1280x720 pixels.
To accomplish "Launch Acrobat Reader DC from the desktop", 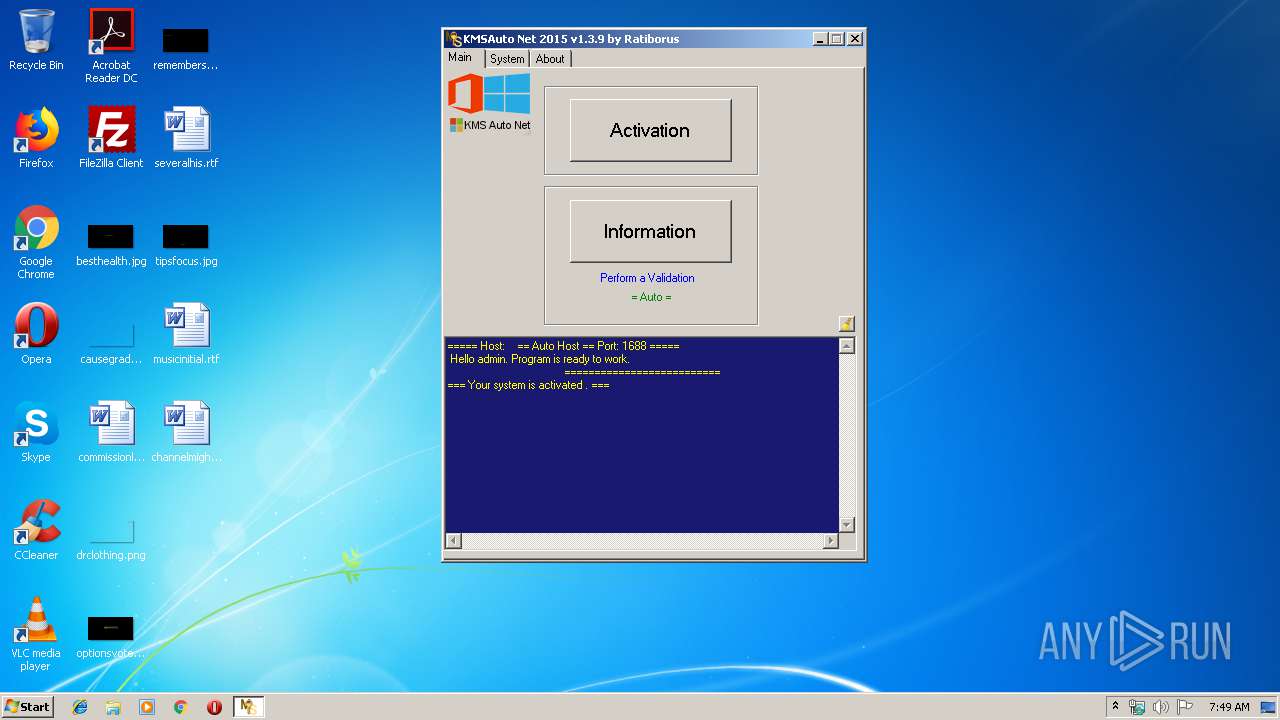I will point(111,46).
